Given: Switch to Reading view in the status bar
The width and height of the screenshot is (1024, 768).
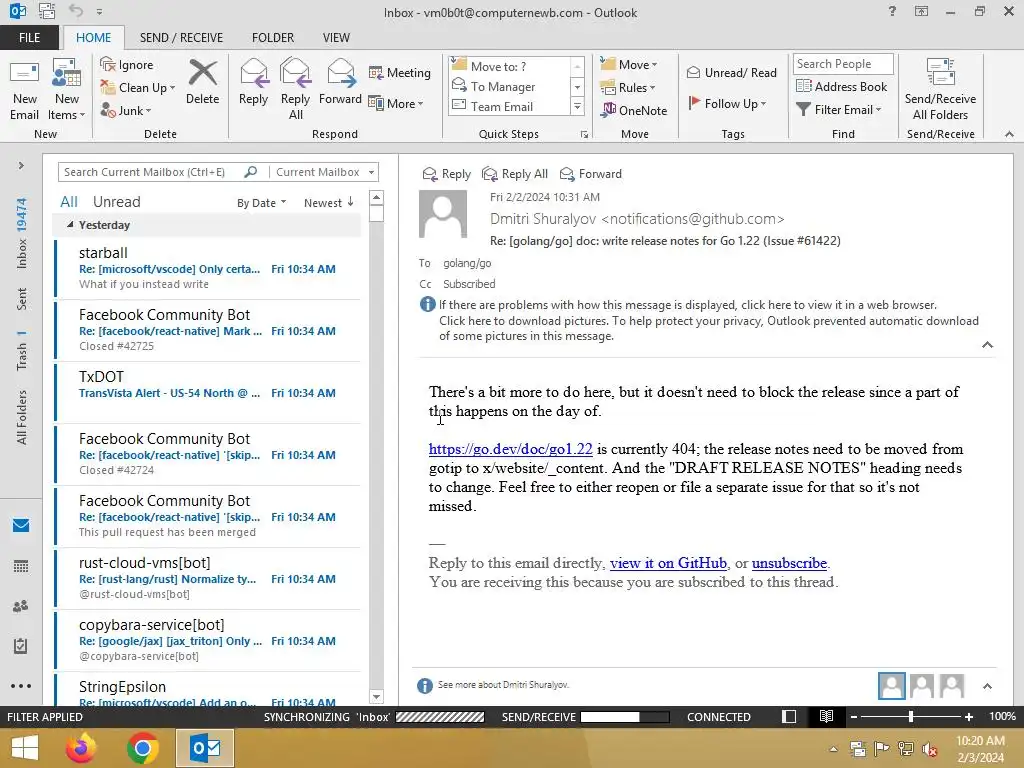Looking at the screenshot, I should coord(826,716).
